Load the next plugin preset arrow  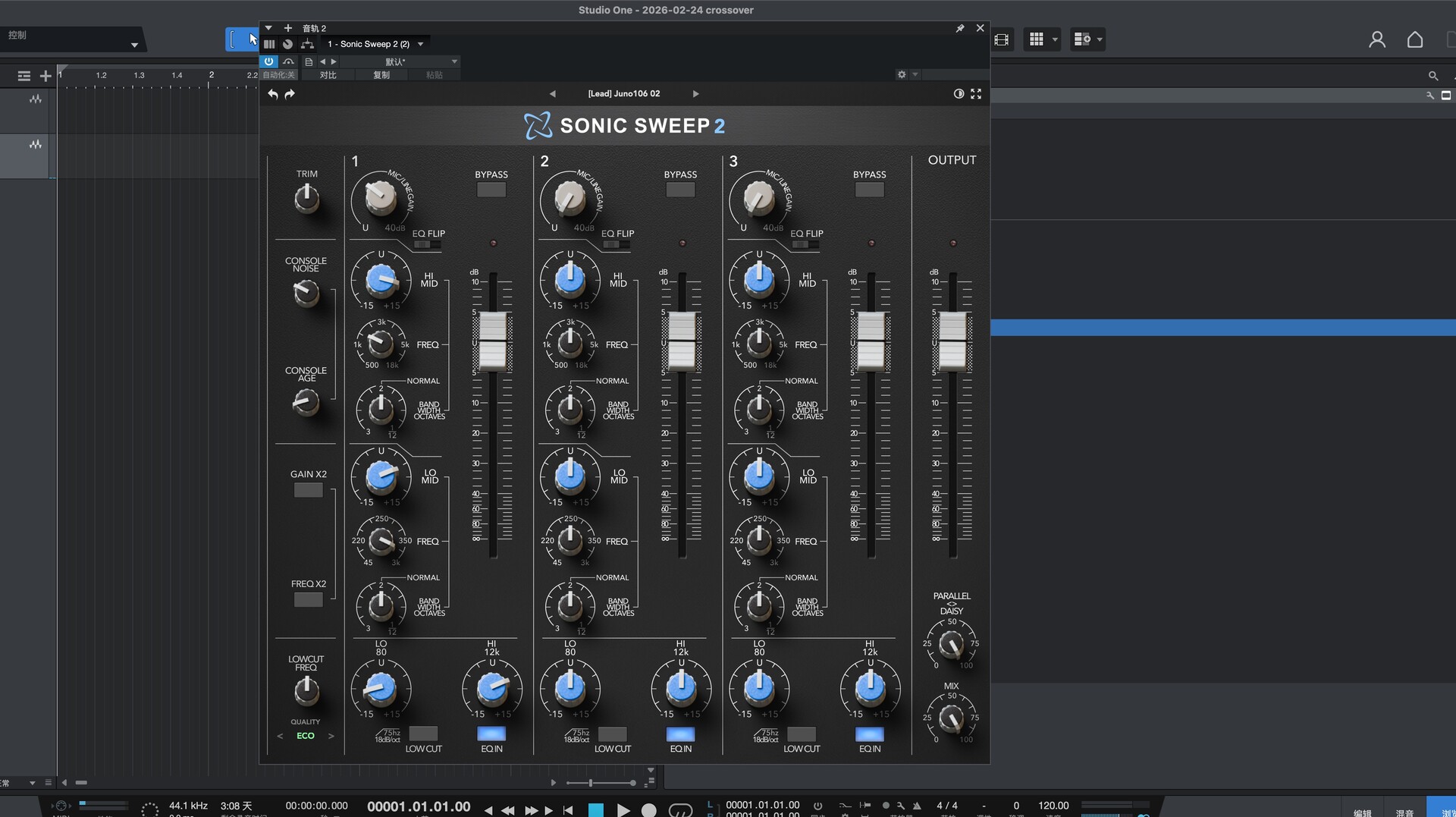(695, 94)
